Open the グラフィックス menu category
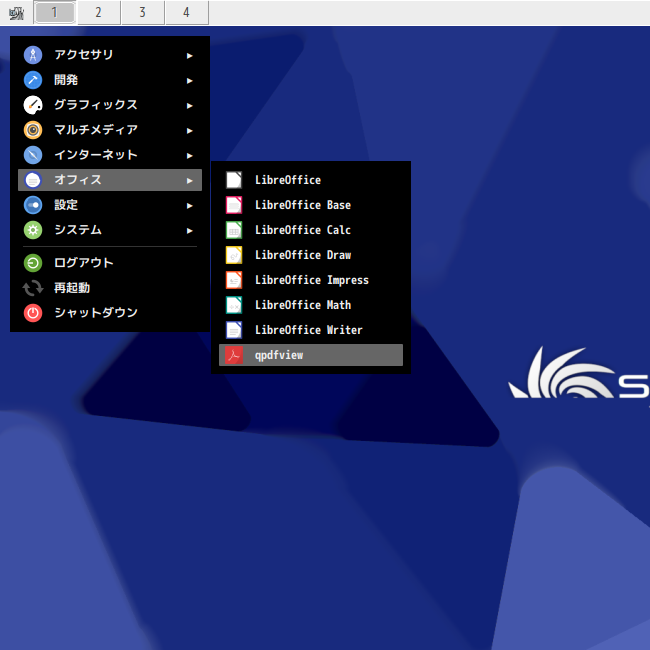 tap(110, 105)
